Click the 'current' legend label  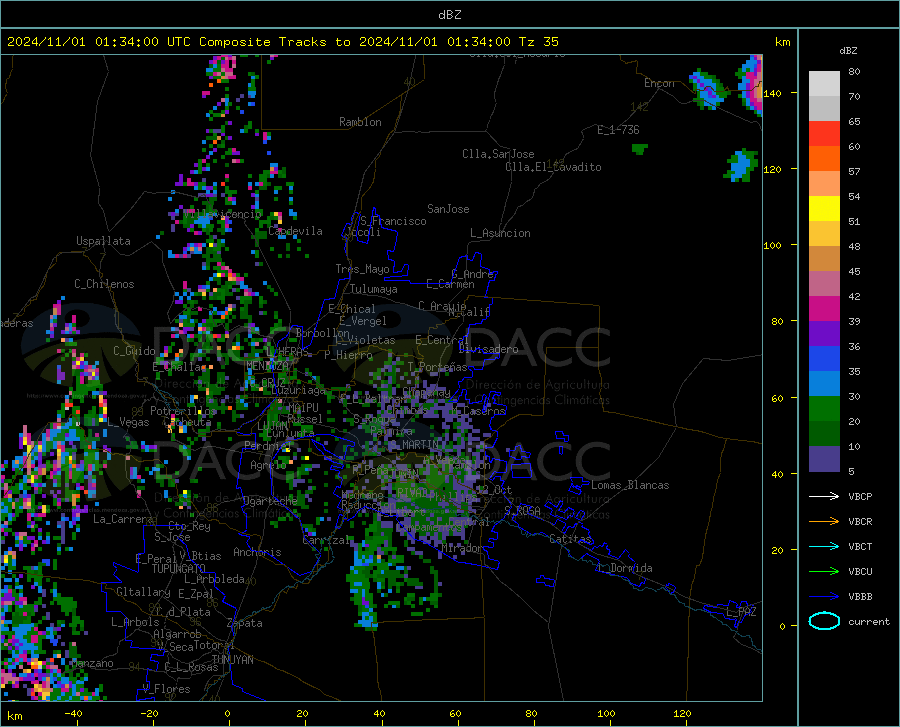869,621
